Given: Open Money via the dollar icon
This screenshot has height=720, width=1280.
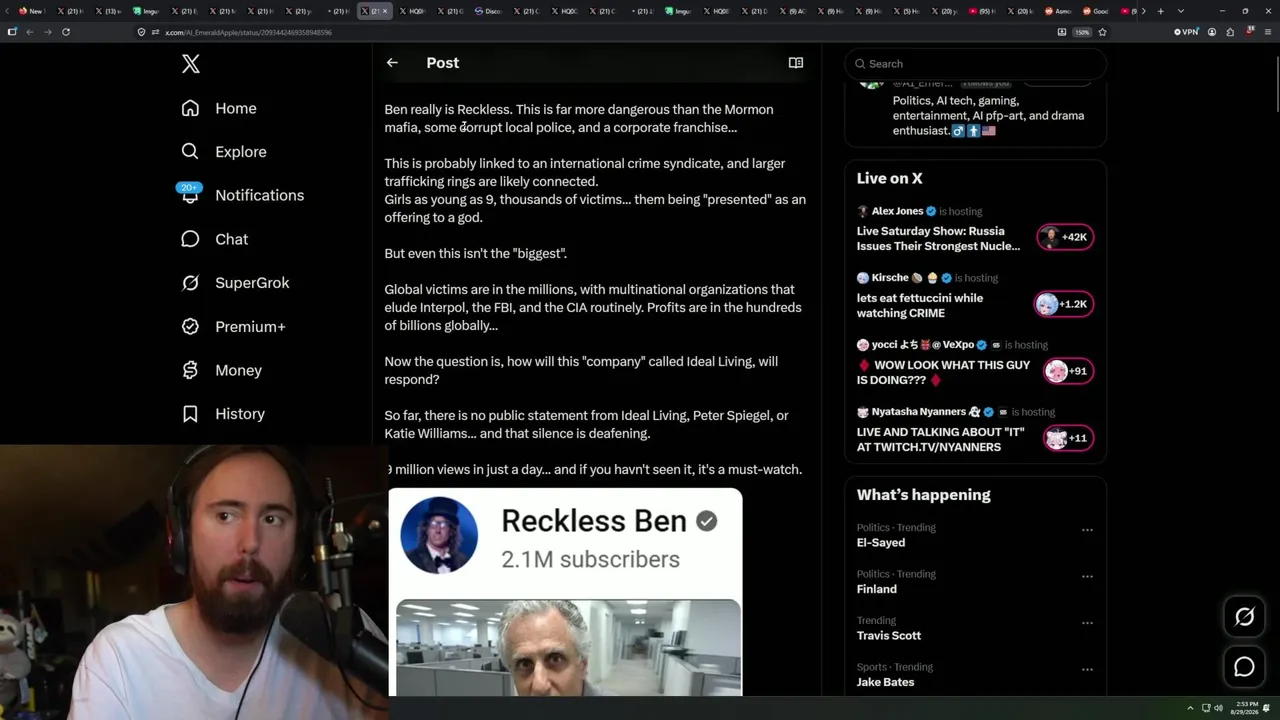Looking at the screenshot, I should tap(190, 370).
